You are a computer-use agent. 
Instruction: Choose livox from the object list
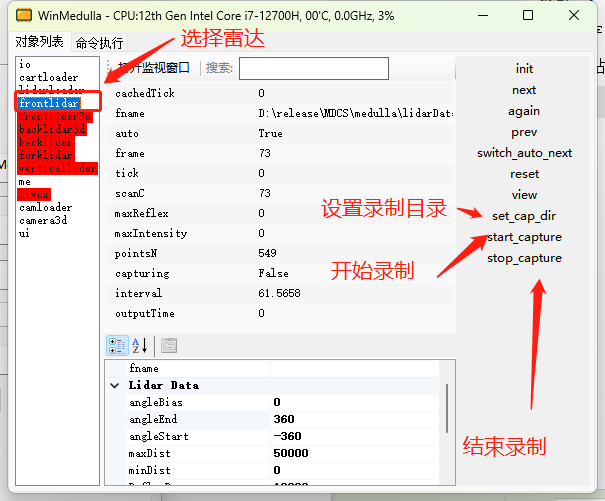pos(33,194)
